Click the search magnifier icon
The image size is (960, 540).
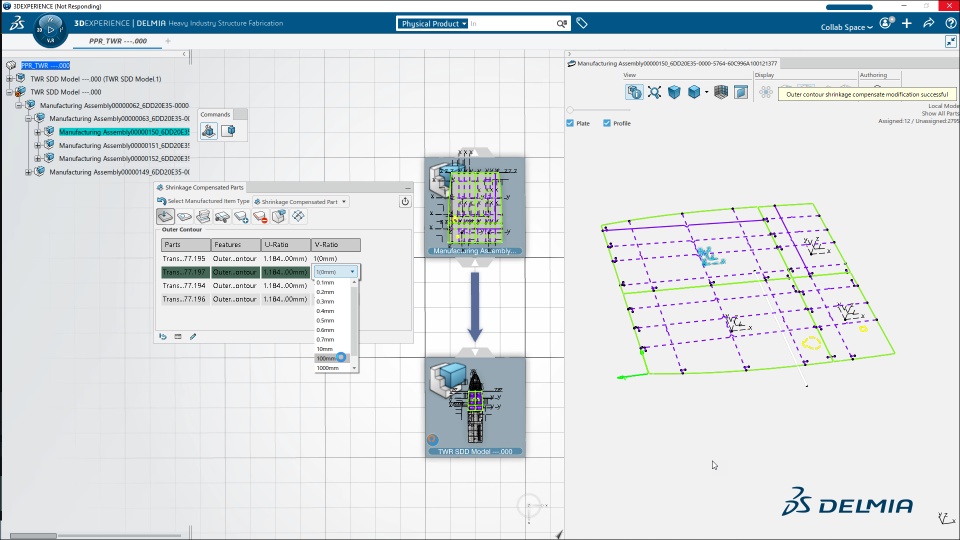(x=561, y=23)
